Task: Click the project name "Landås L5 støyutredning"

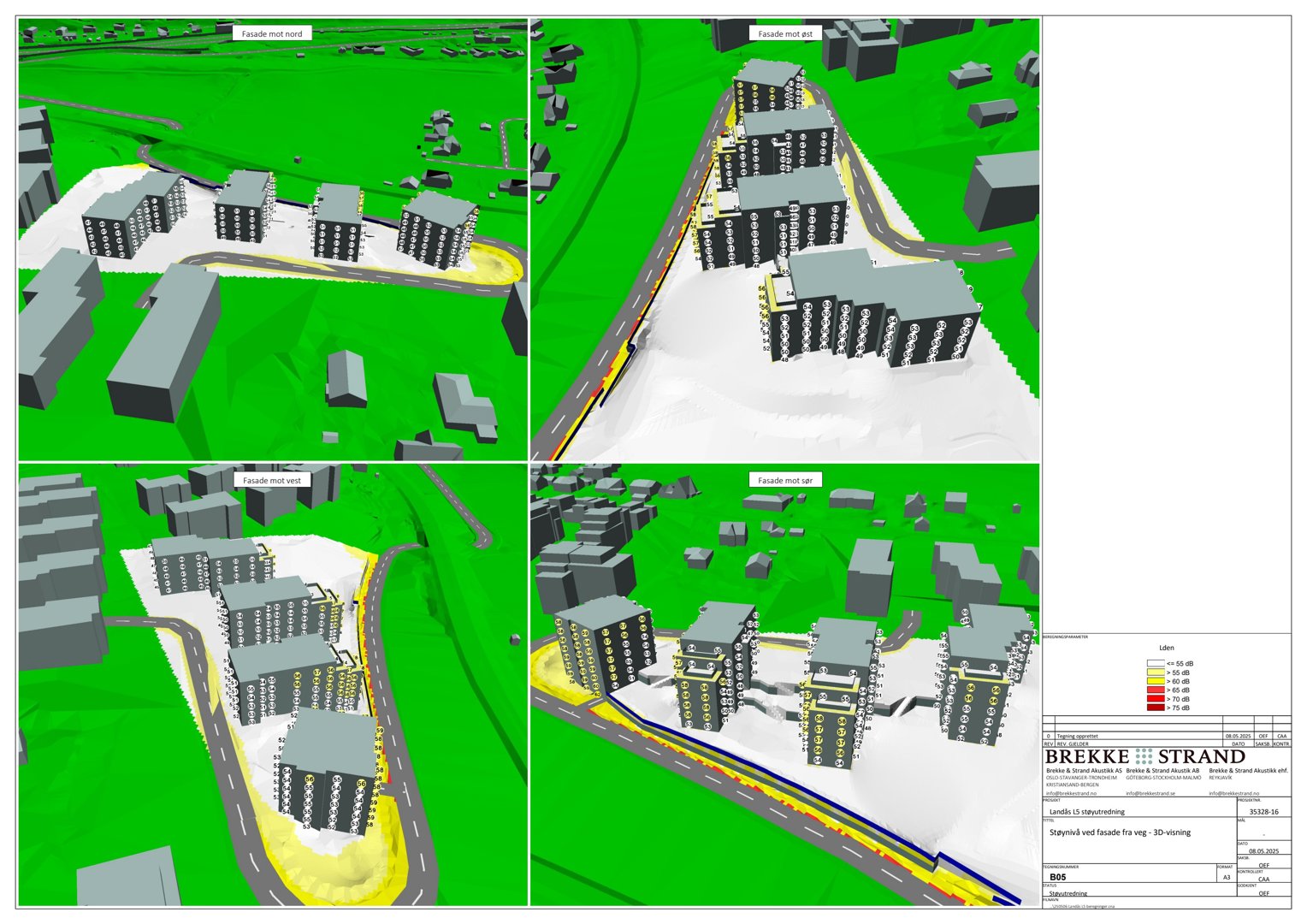Action: tap(1088, 811)
